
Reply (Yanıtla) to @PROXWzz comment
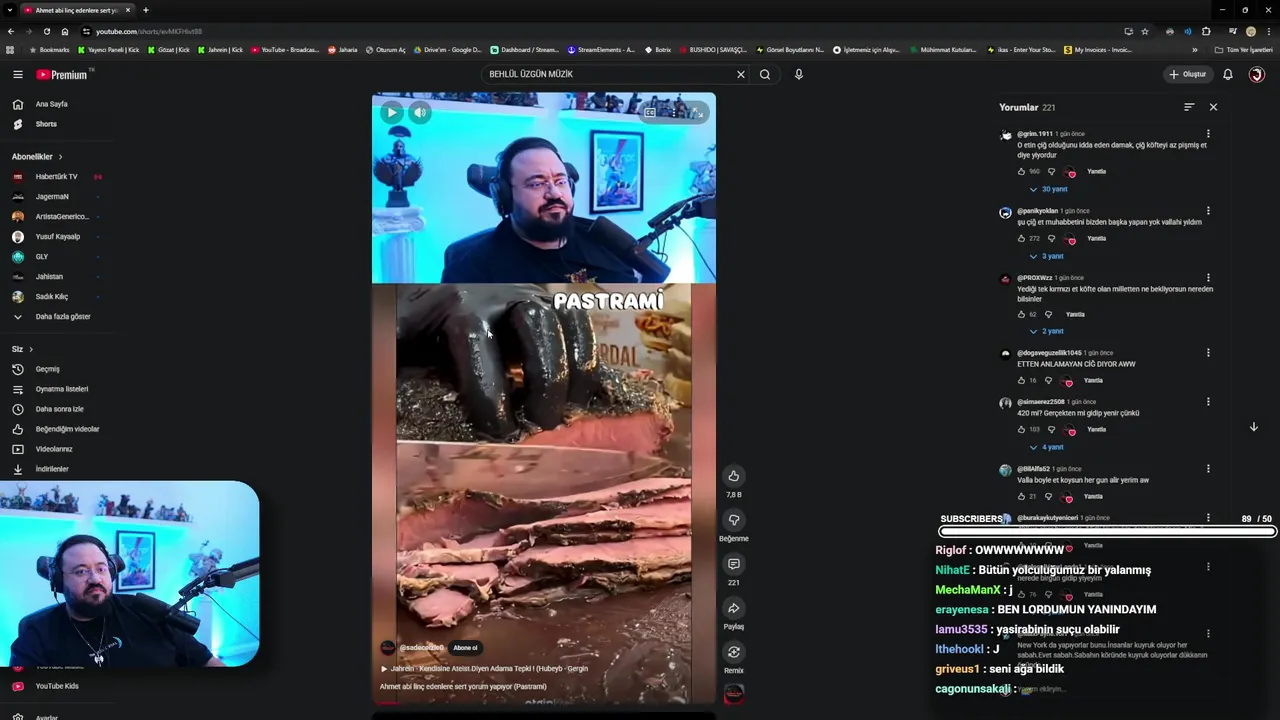[x=1075, y=314]
